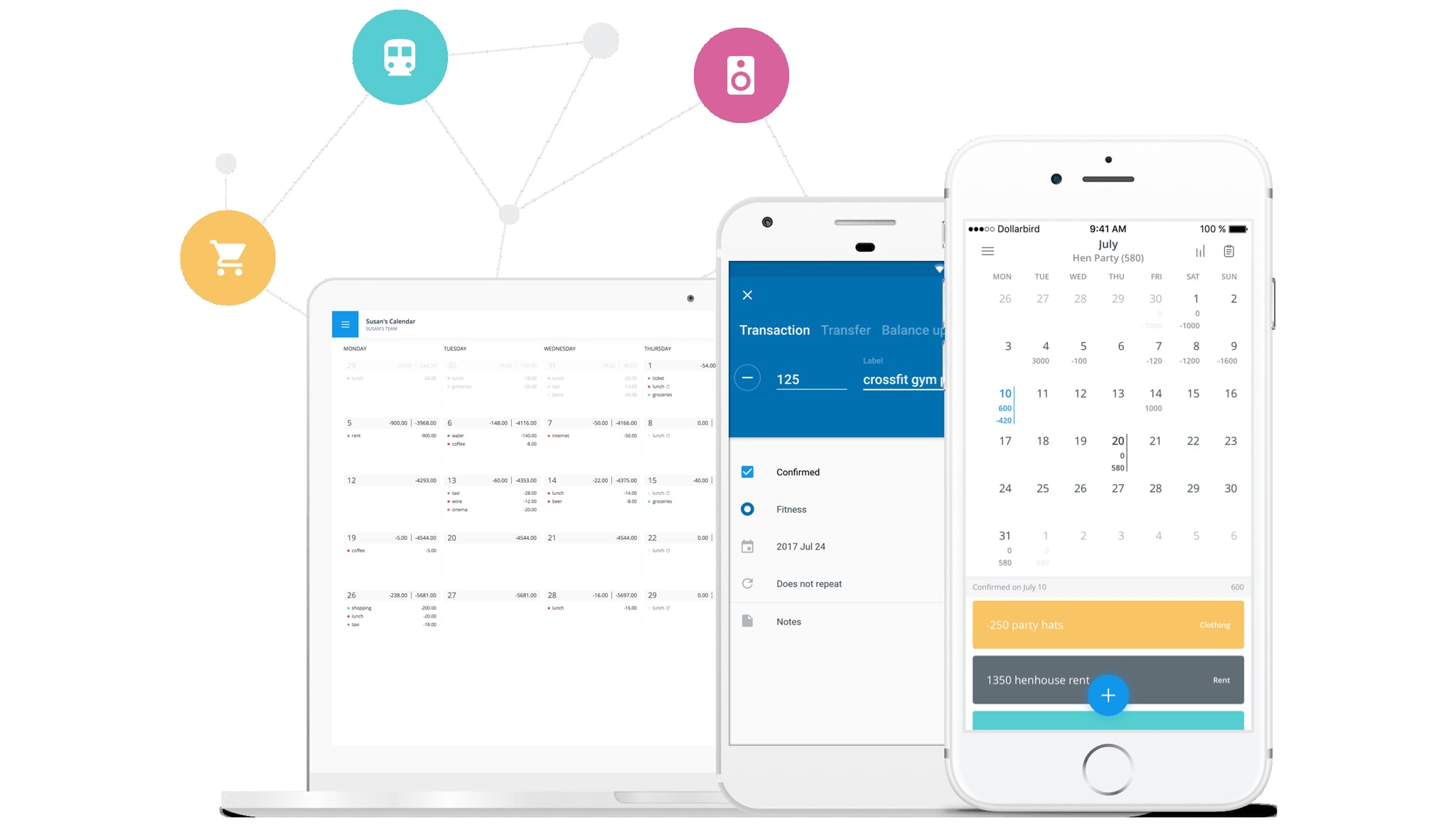Image resolution: width=1456 pixels, height=827 pixels.
Task: Toggle the Confirmed checkbox in transaction
Action: [x=747, y=471]
